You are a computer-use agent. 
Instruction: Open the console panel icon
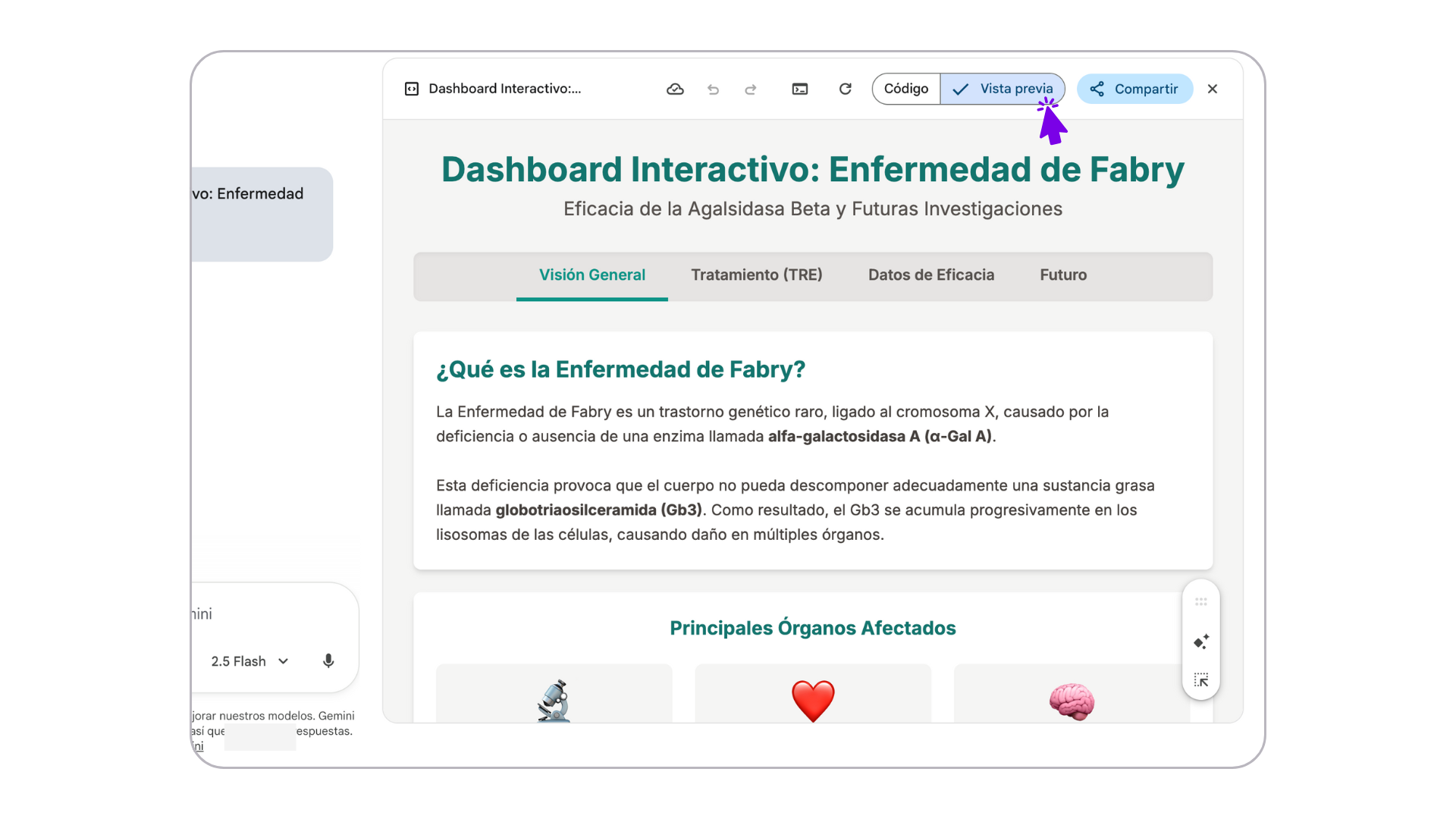(800, 89)
